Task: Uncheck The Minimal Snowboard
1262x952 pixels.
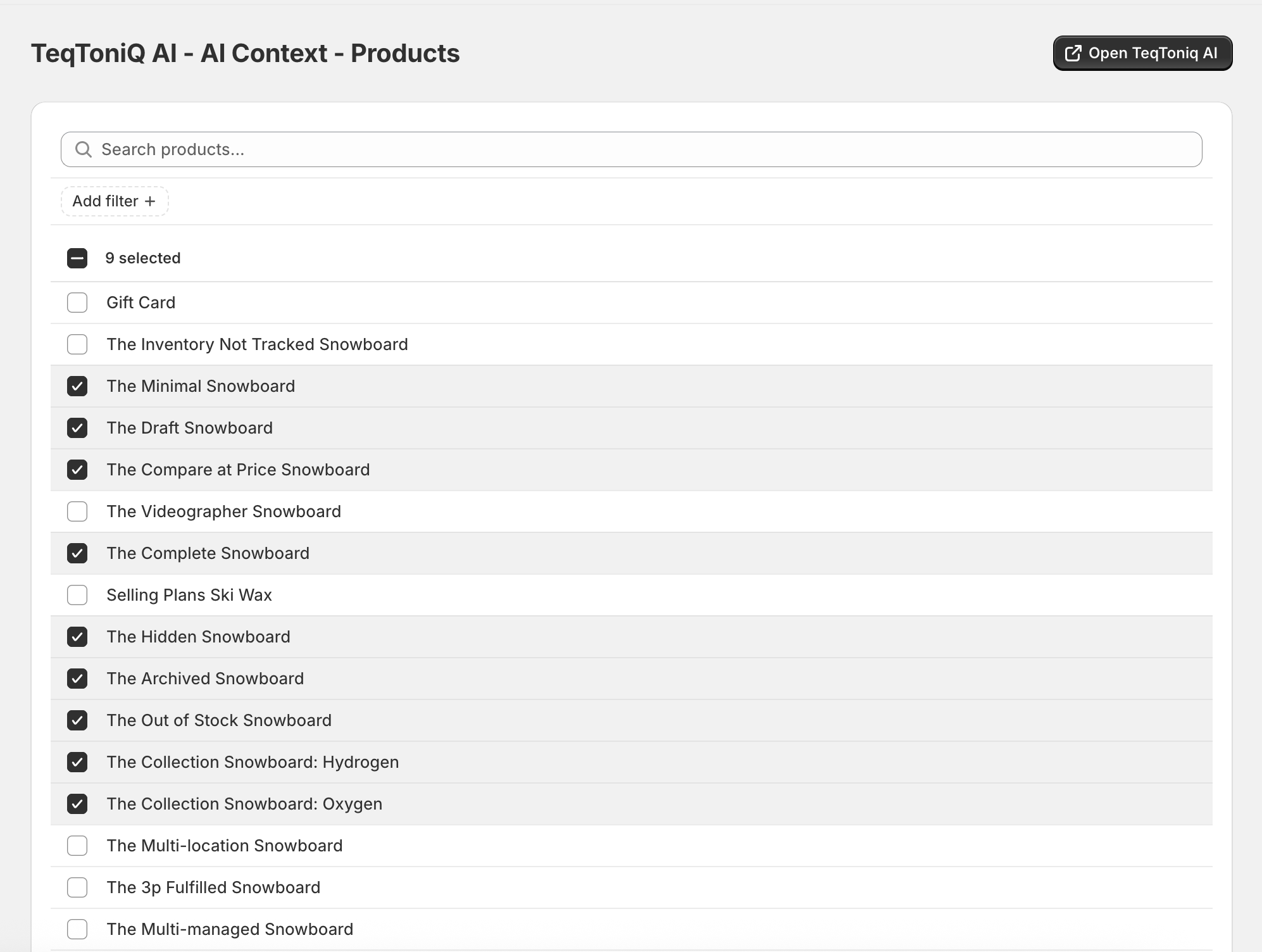Action: pyautogui.click(x=77, y=386)
